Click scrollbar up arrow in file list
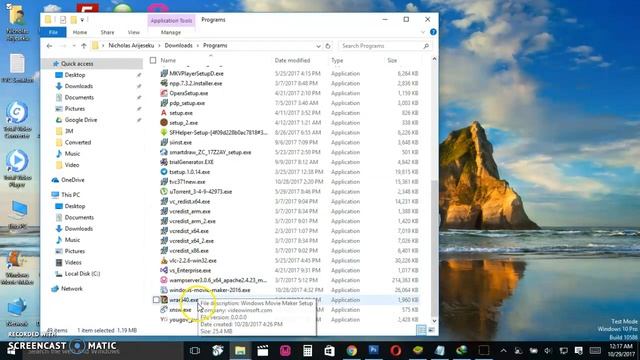Screen dimensions: 640x360 coord(434,59)
